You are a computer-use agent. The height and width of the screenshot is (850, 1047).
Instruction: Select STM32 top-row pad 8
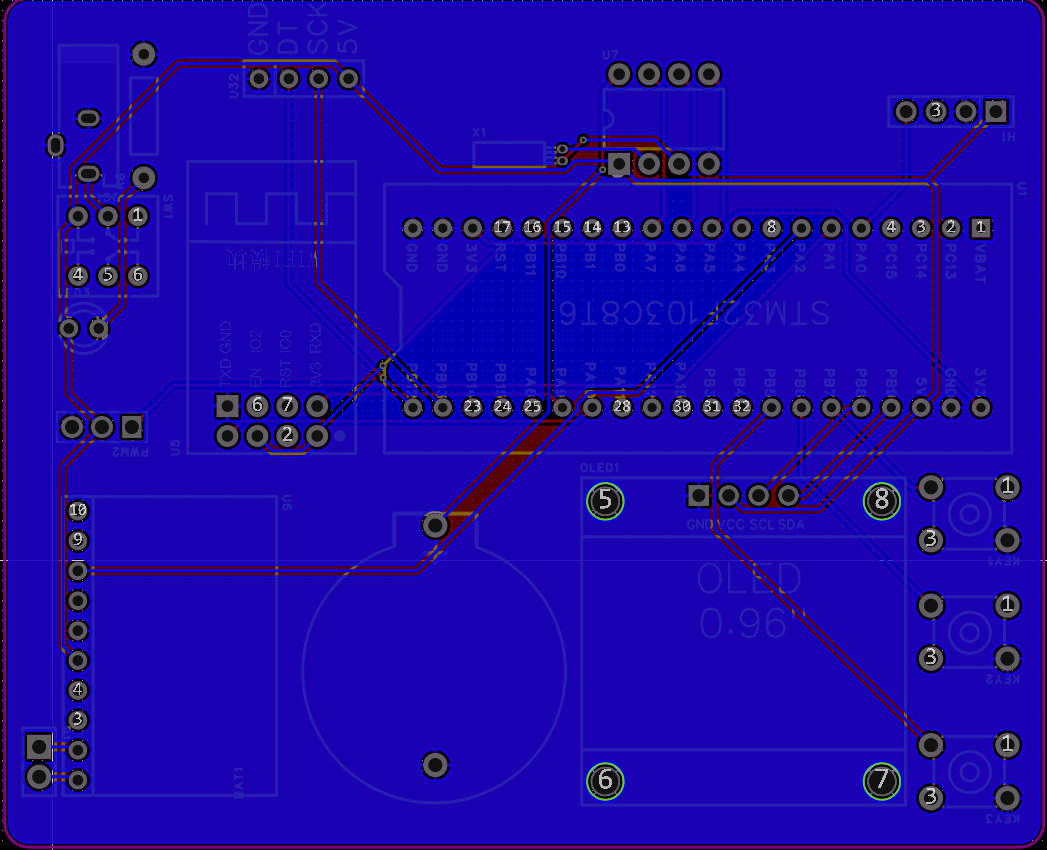[771, 228]
